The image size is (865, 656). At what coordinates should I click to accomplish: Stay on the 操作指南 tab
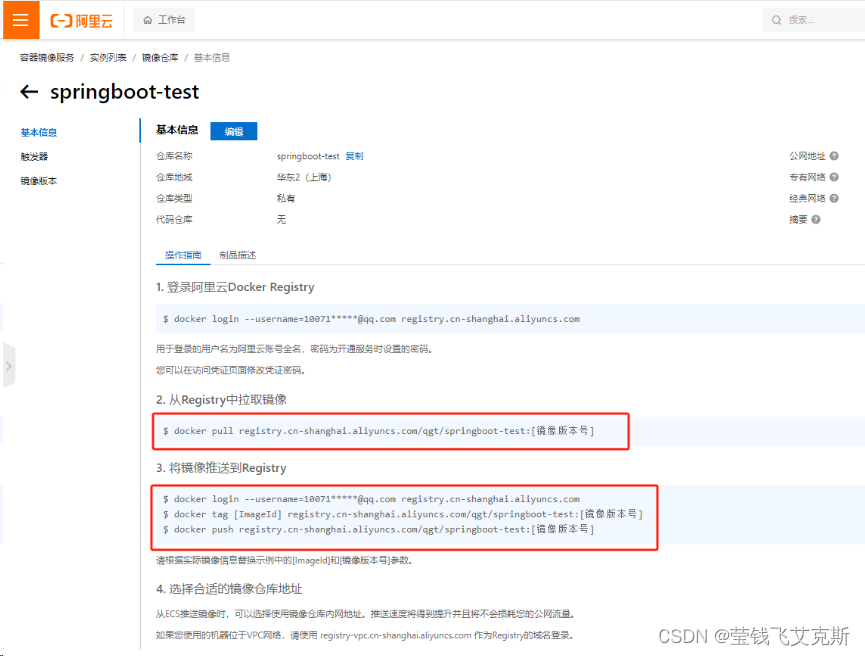pyautogui.click(x=183, y=254)
